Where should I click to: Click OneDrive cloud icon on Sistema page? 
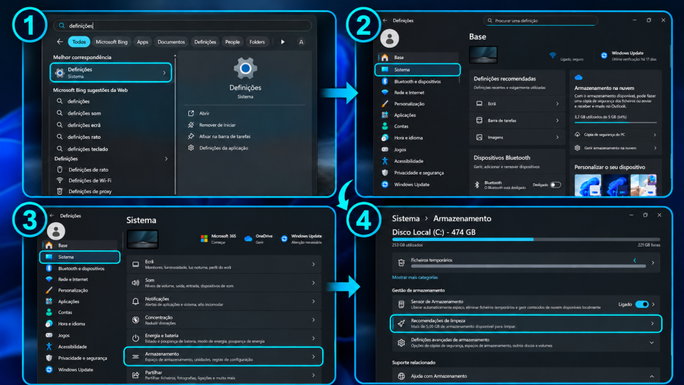248,238
